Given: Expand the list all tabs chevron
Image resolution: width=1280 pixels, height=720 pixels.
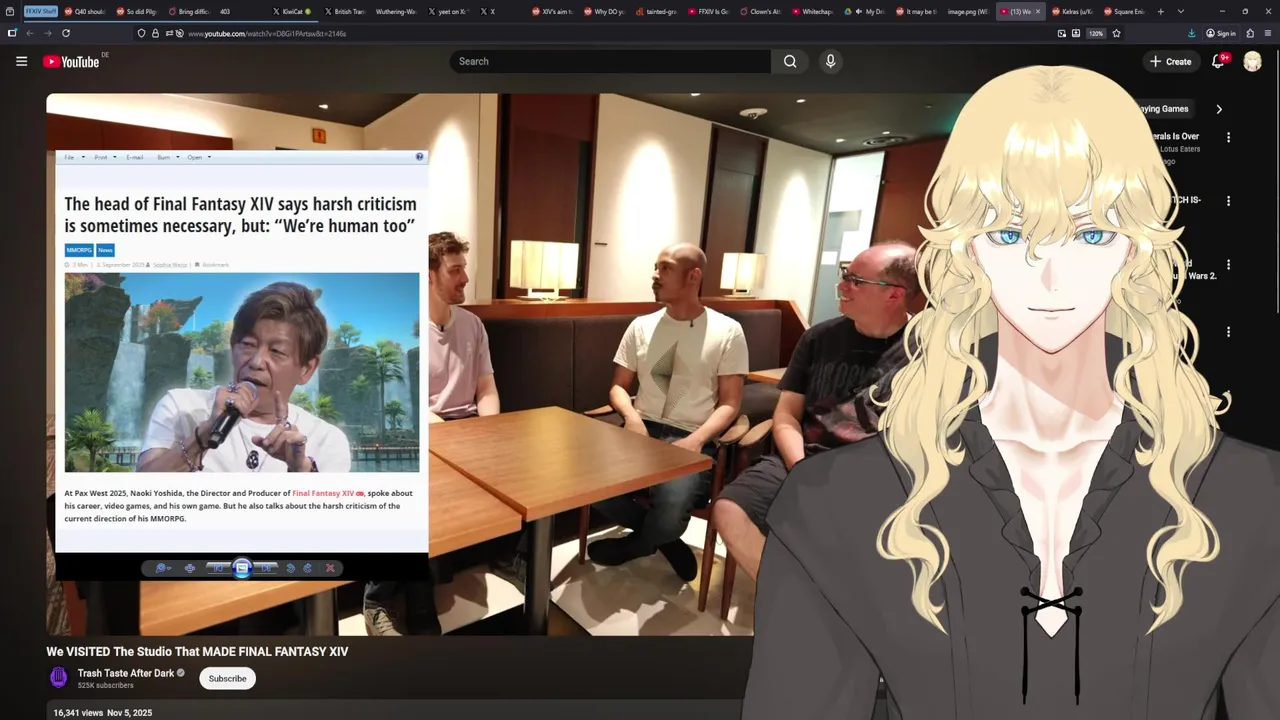Looking at the screenshot, I should (1180, 11).
